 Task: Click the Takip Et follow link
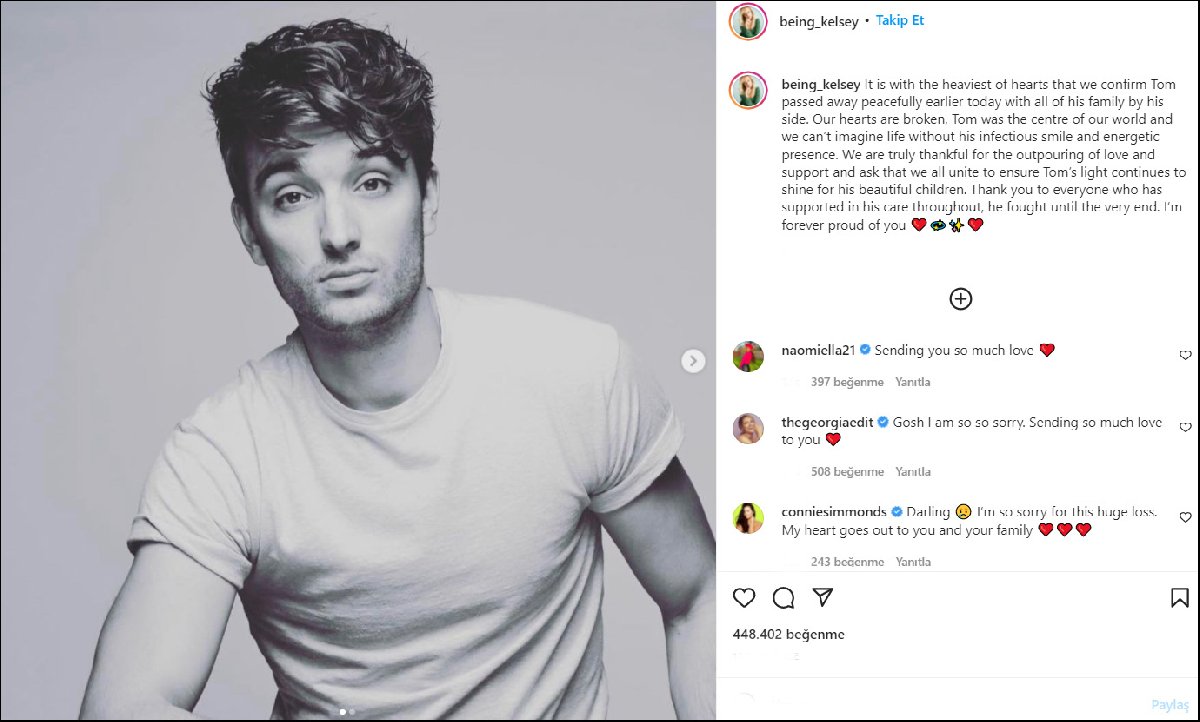click(x=900, y=20)
